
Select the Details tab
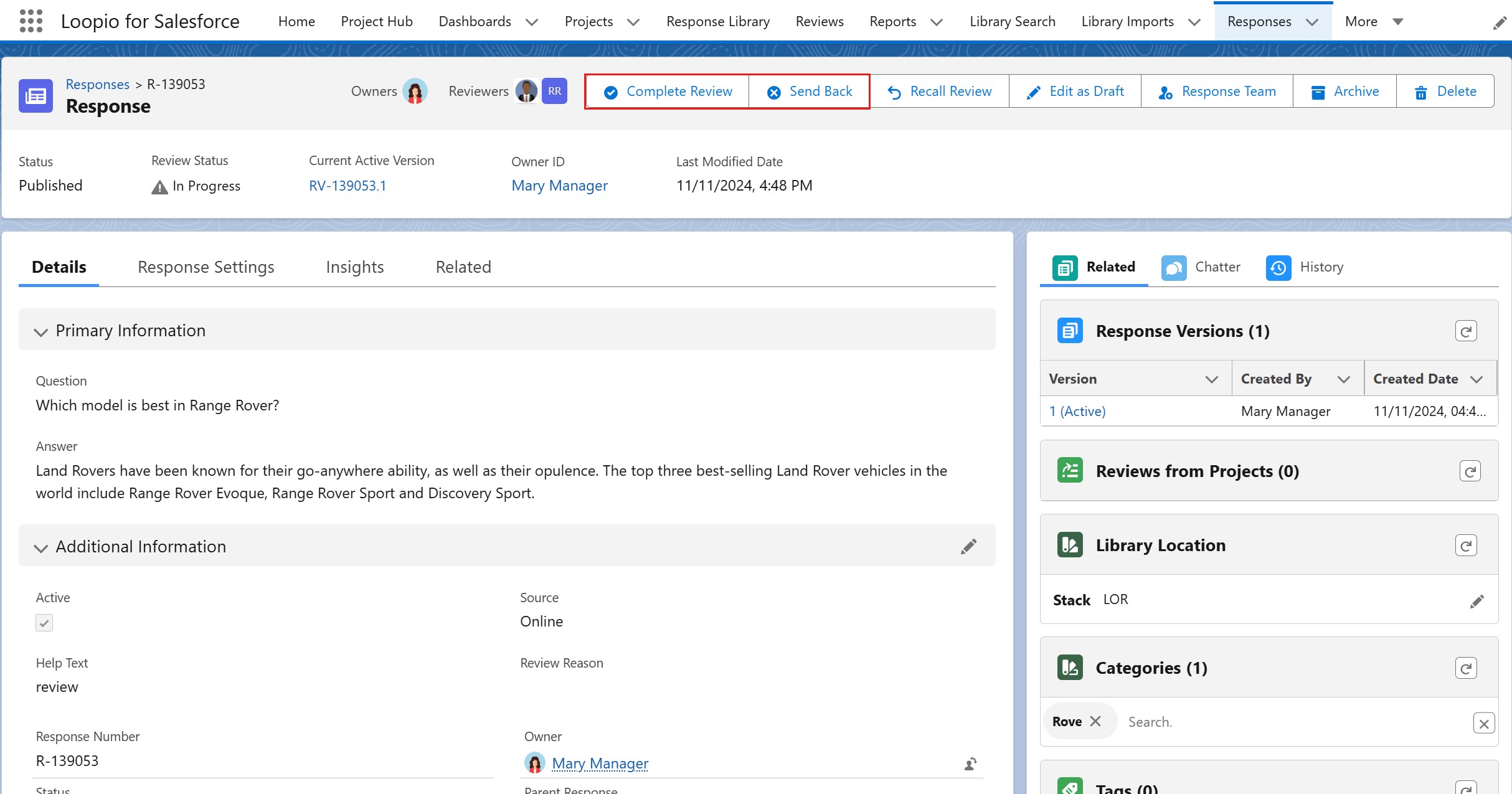click(59, 267)
